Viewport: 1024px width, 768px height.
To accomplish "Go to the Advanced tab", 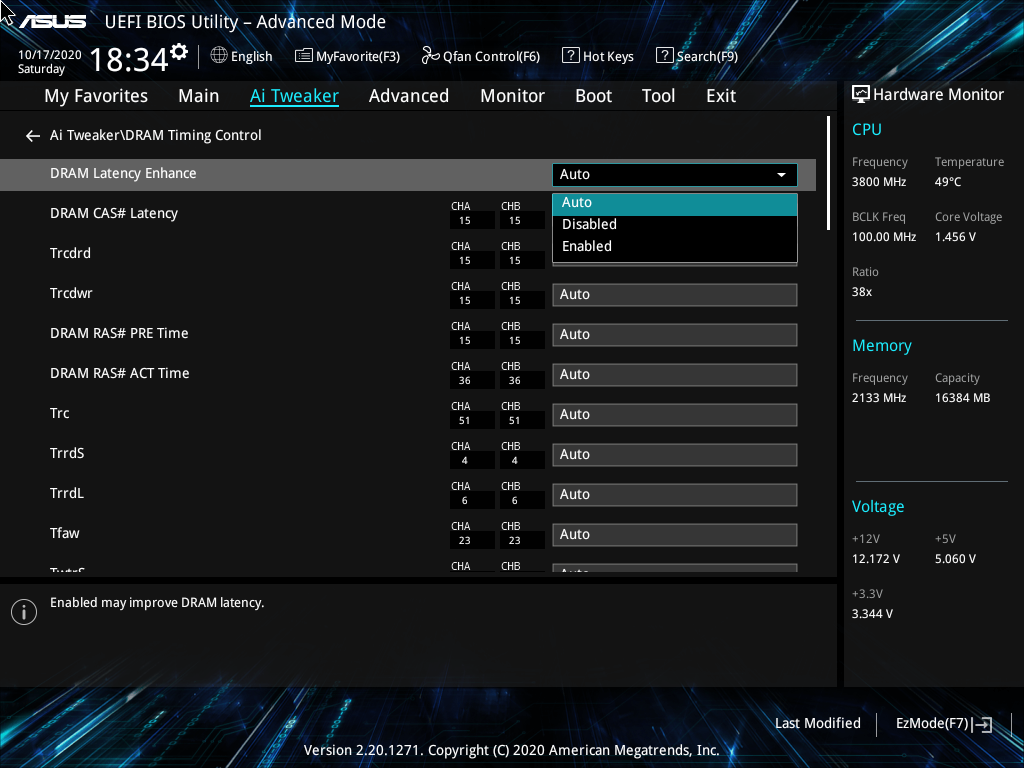I will click(x=409, y=96).
